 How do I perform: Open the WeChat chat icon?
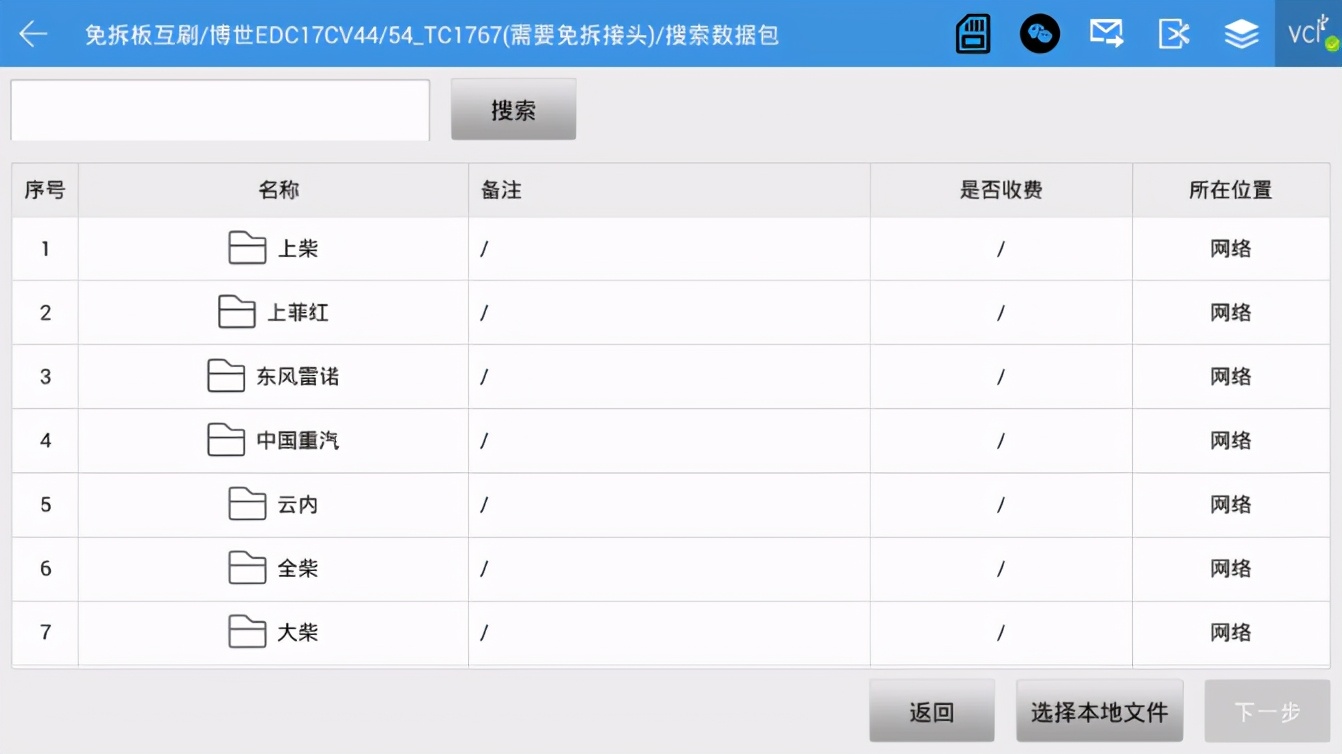click(1040, 34)
